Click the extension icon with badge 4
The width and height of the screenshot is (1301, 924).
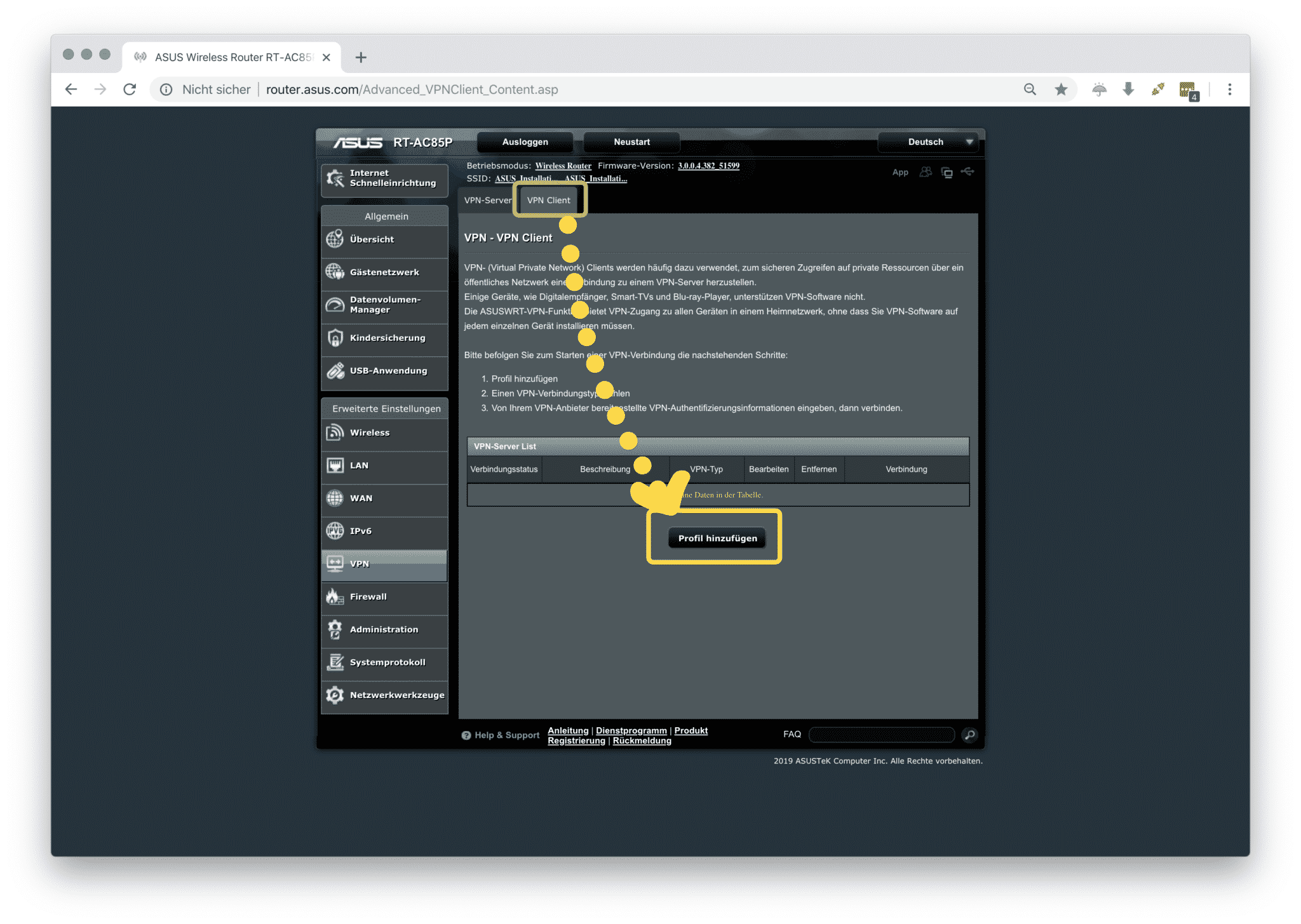tap(1188, 91)
